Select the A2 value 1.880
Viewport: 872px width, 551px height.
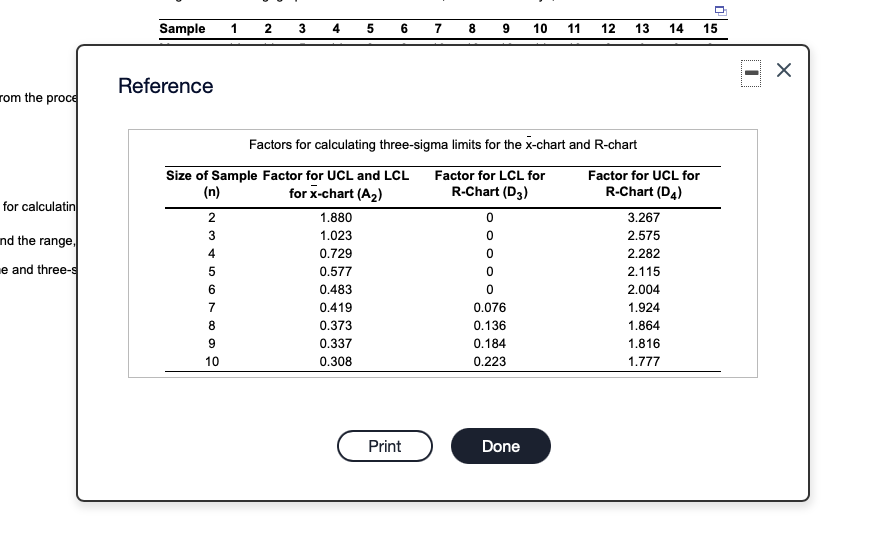(335, 217)
